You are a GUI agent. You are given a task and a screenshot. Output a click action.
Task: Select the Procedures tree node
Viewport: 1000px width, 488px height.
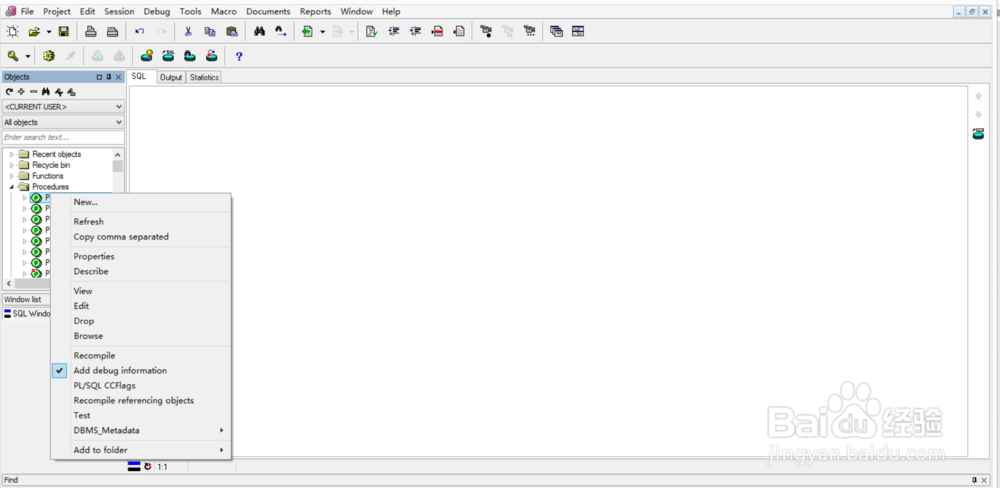[x=50, y=187]
